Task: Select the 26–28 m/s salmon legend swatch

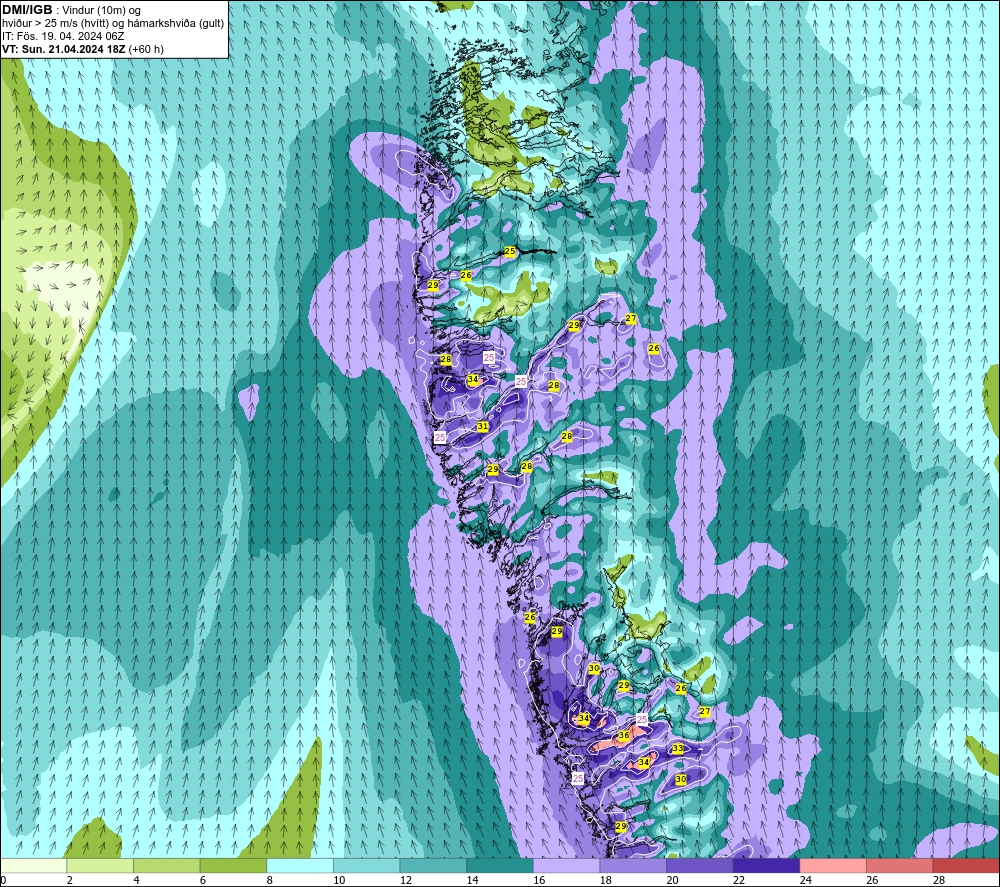Action: (899, 866)
